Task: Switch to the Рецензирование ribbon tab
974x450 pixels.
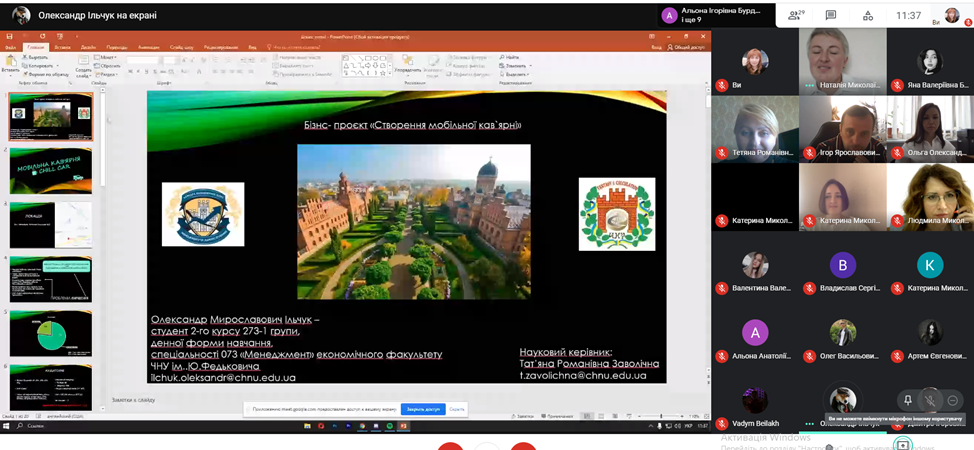Action: (x=222, y=47)
